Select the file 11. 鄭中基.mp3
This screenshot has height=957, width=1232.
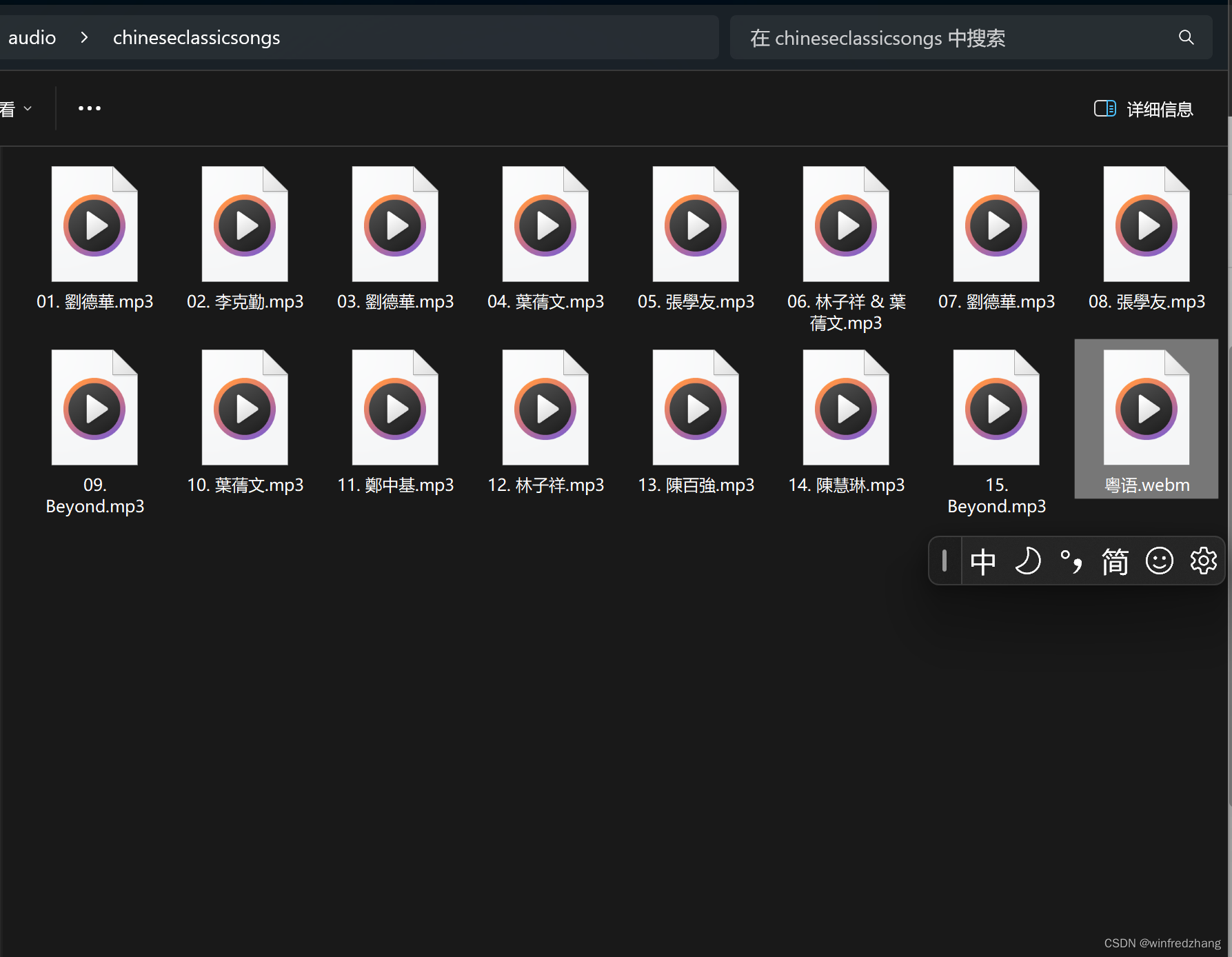(x=395, y=422)
